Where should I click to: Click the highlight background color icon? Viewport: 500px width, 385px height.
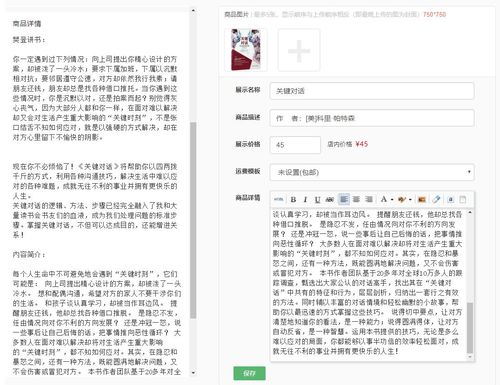click(402, 199)
